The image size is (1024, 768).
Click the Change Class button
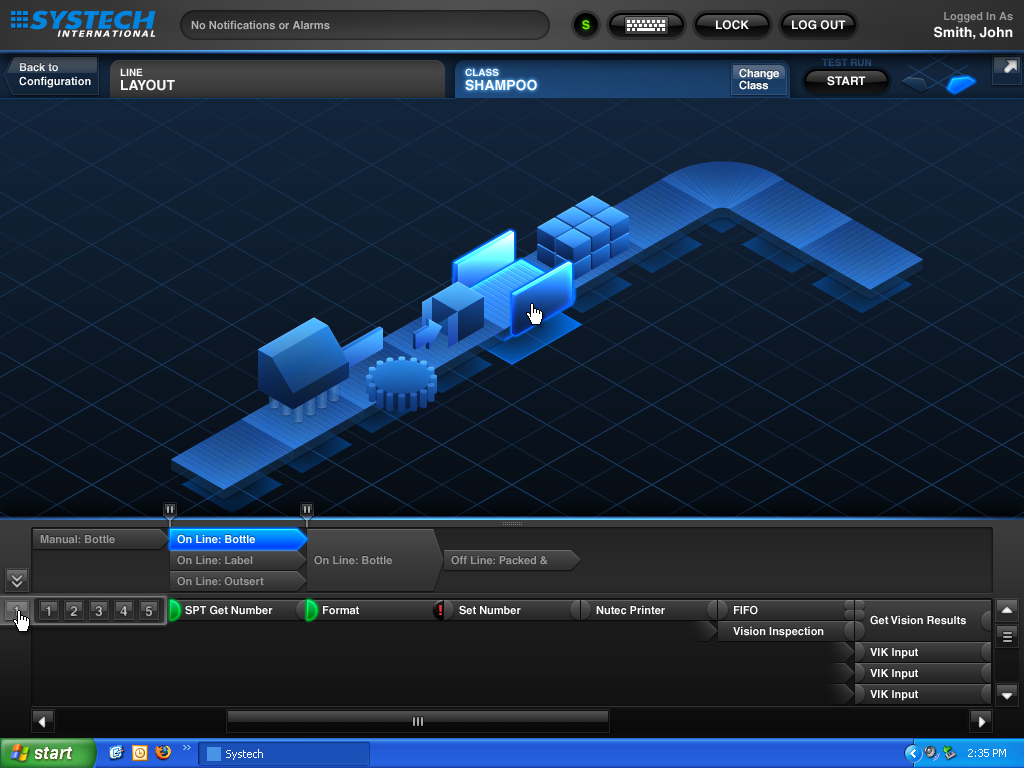759,80
